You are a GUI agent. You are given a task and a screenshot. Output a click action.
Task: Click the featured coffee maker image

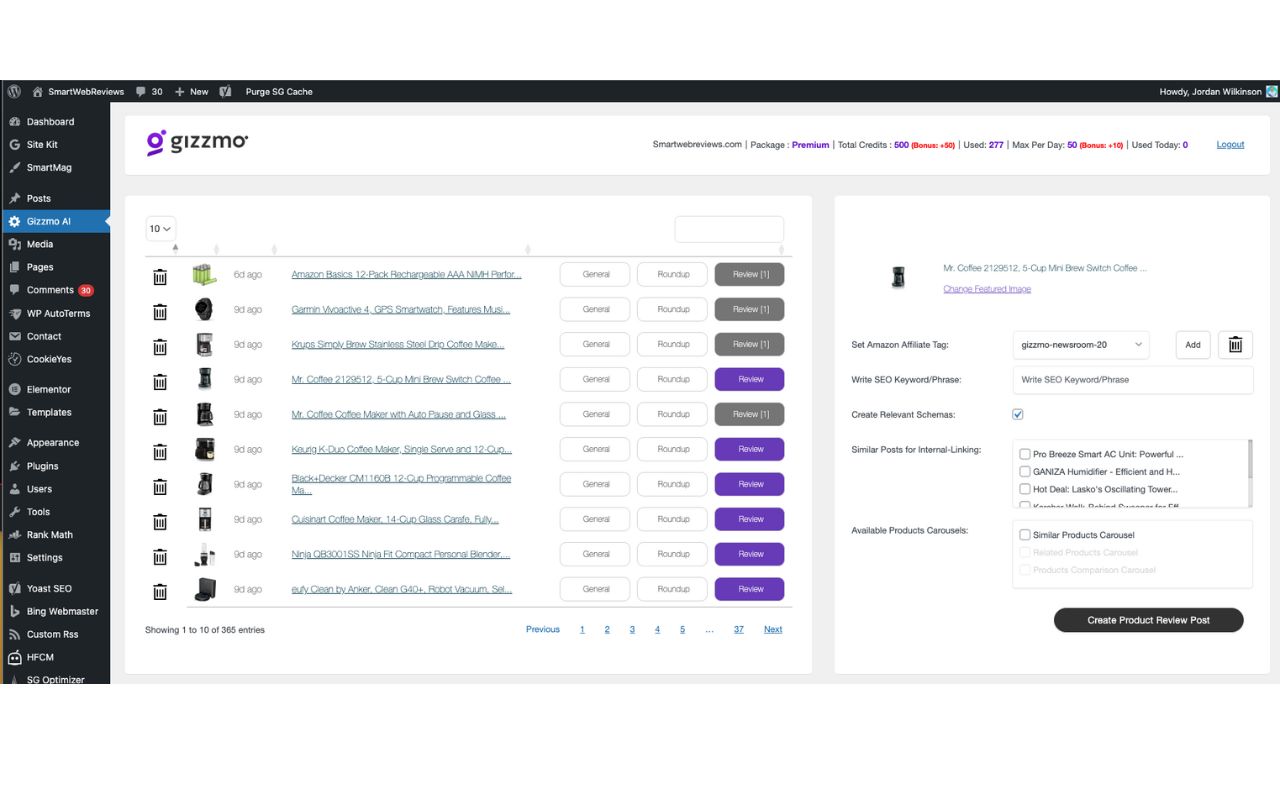point(898,278)
